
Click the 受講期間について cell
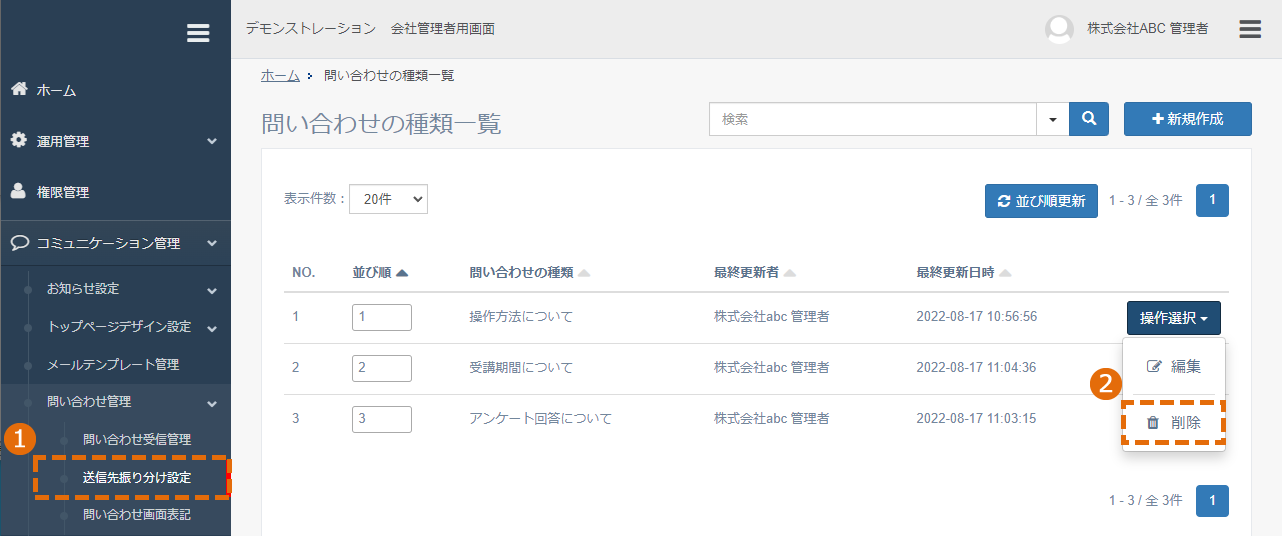tap(521, 368)
